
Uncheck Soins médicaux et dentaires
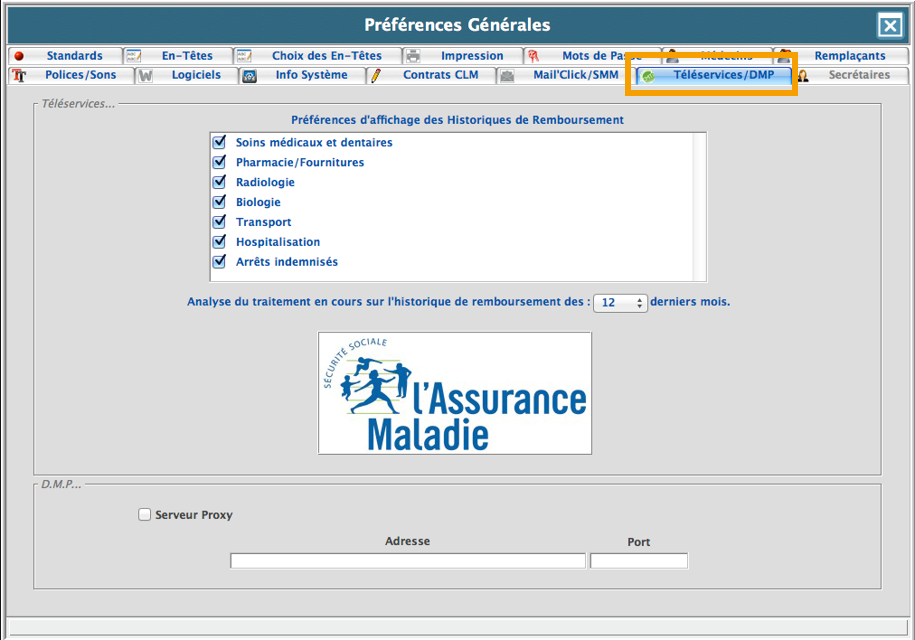[x=219, y=142]
